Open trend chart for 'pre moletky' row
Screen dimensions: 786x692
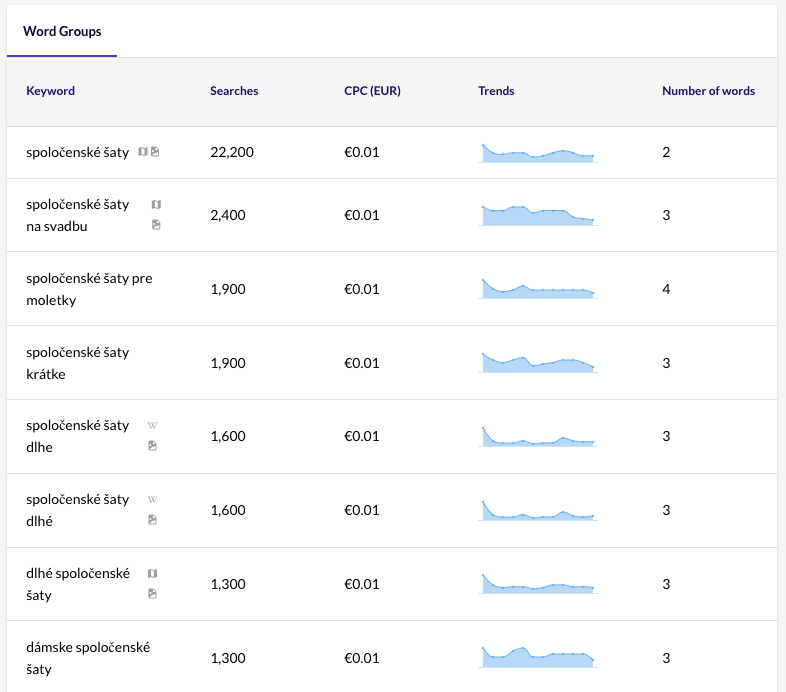pos(538,289)
